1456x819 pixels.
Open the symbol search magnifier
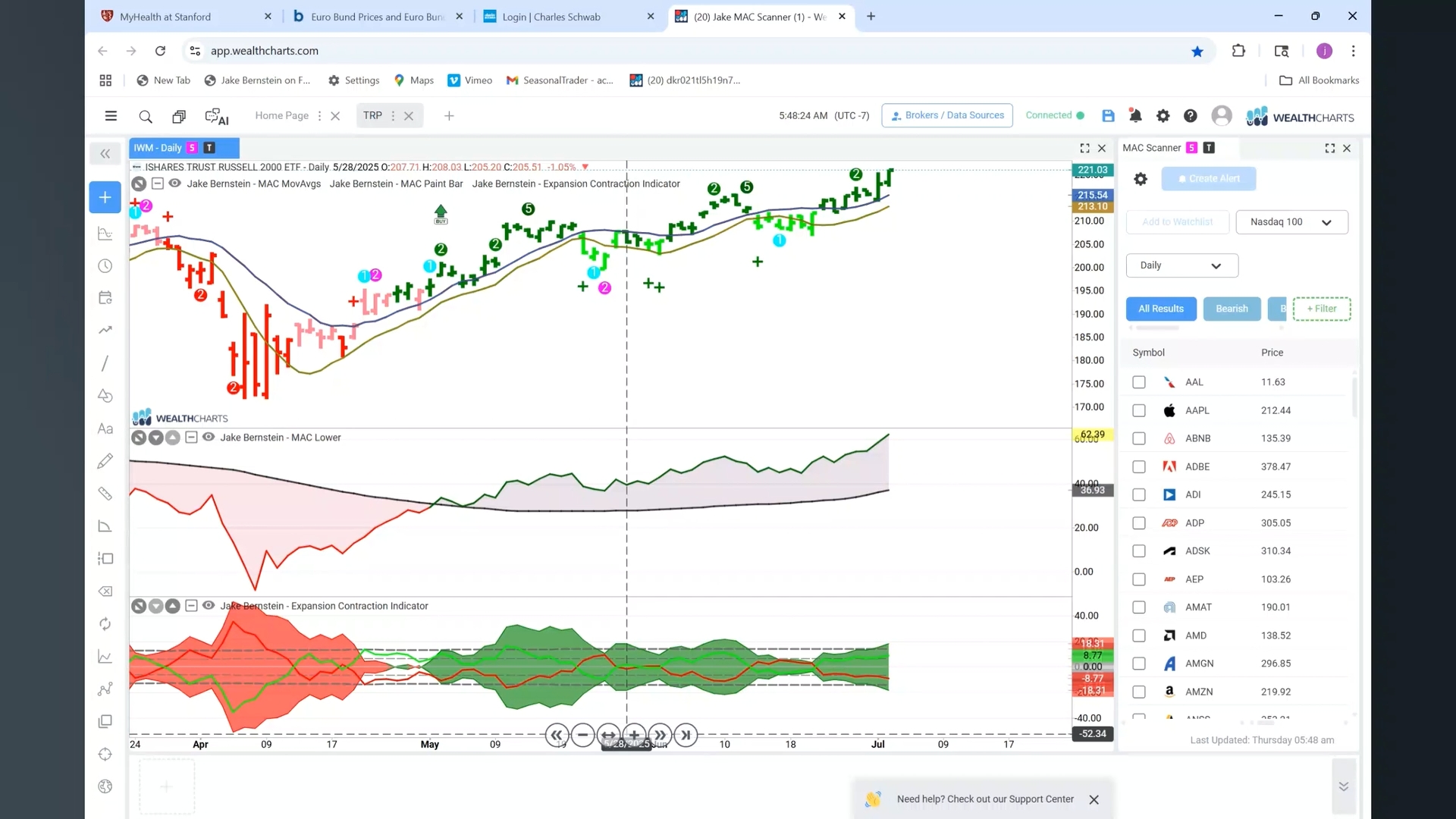(146, 116)
